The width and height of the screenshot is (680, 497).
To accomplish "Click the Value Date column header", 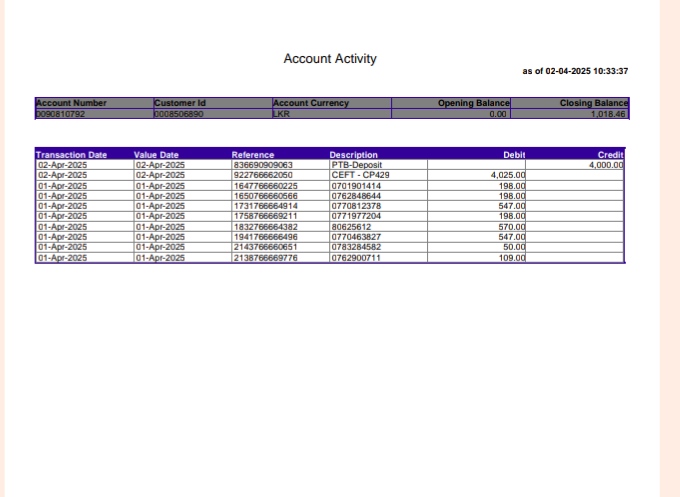I will pos(156,155).
